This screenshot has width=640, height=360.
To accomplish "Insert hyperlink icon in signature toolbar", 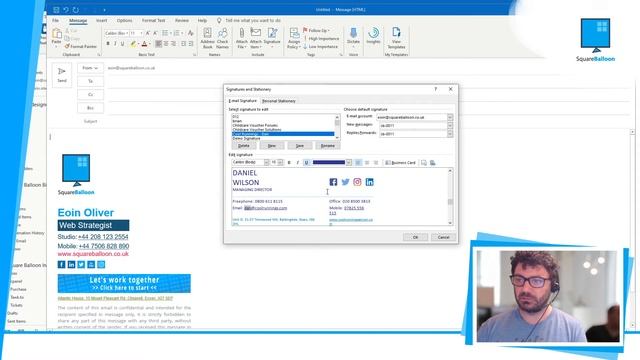I will pyautogui.click(x=433, y=162).
